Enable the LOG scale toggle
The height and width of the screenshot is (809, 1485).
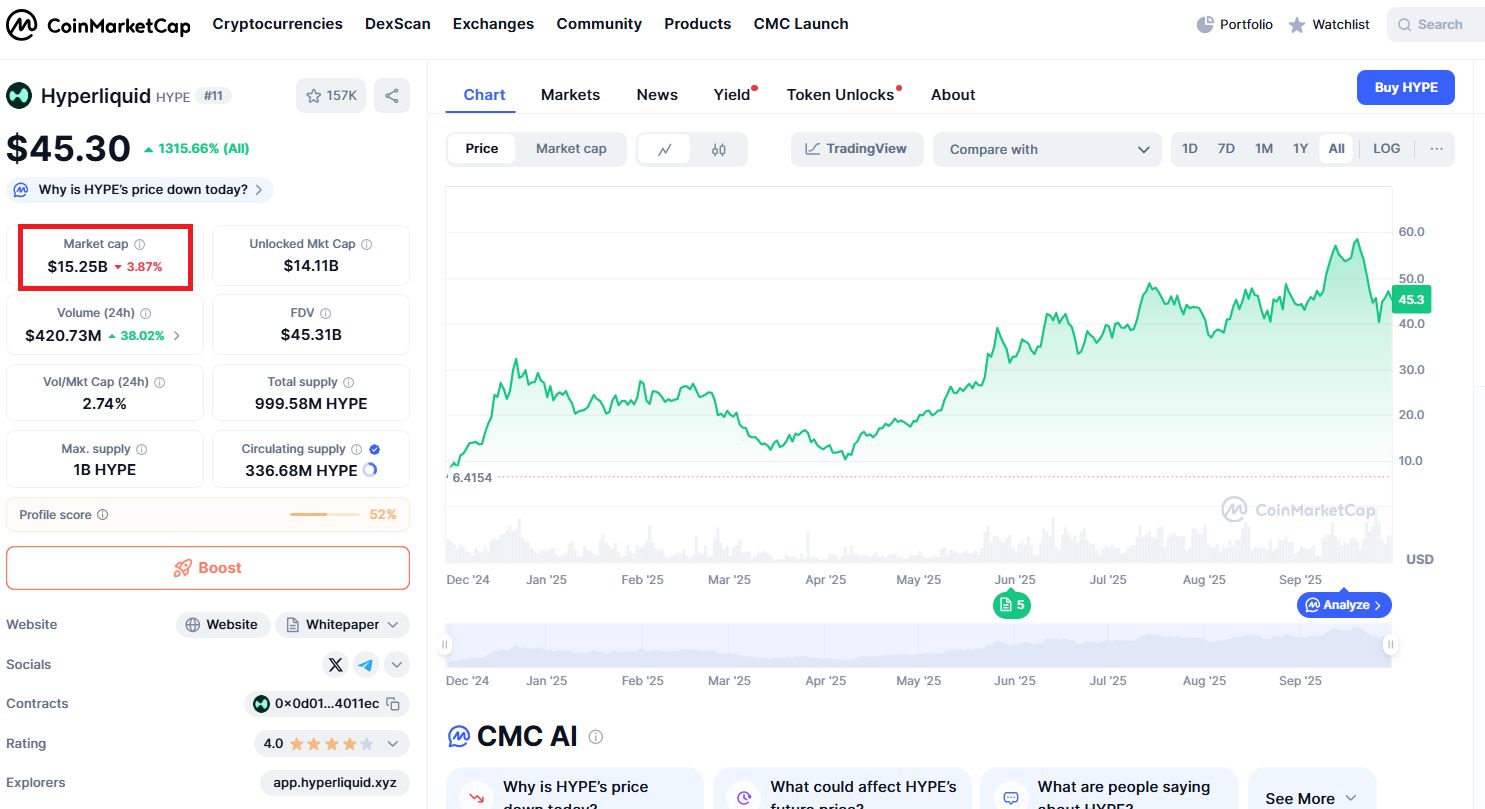pyautogui.click(x=1386, y=149)
